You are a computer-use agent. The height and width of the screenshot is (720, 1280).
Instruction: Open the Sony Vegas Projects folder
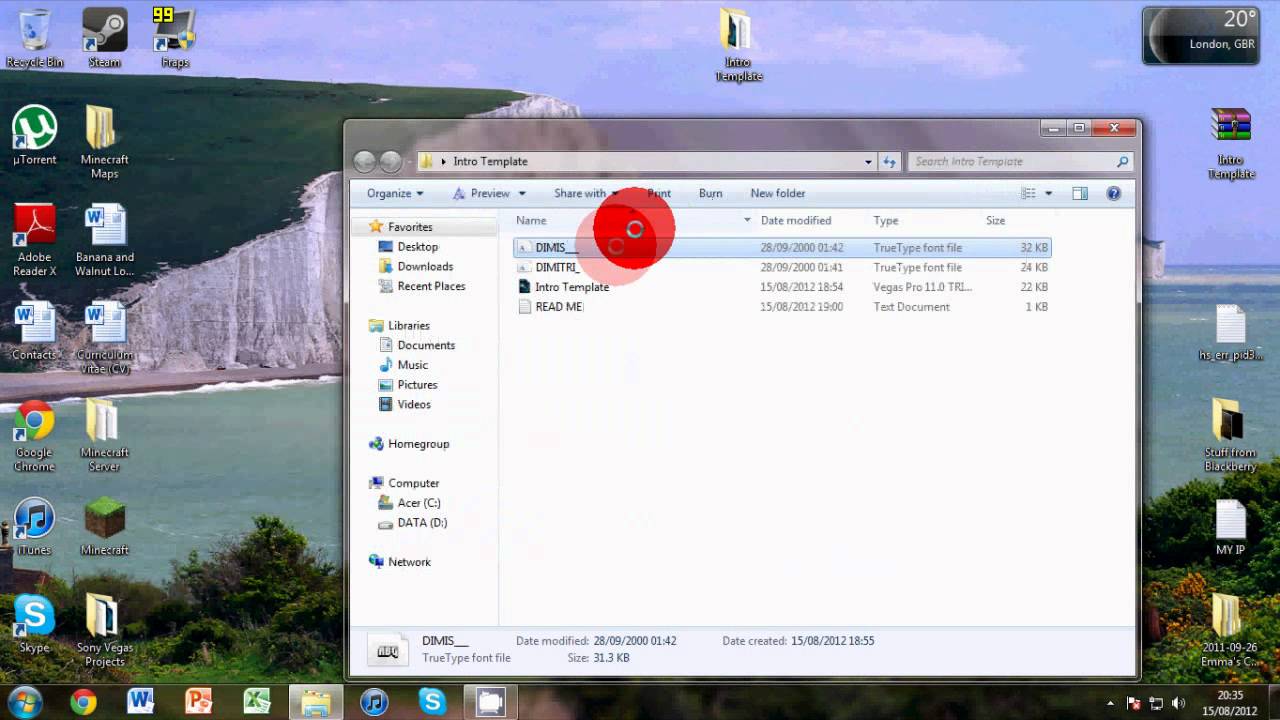(x=104, y=631)
